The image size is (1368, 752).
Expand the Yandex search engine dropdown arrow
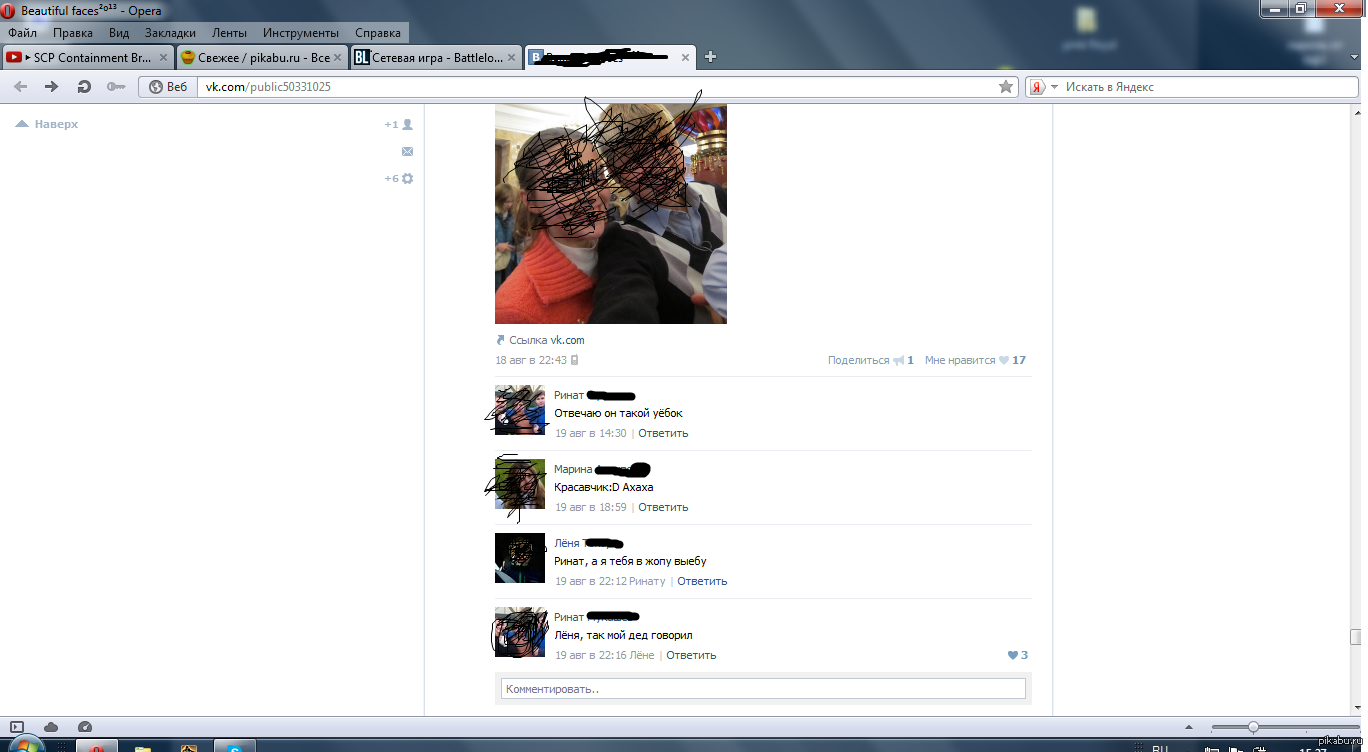(1054, 87)
